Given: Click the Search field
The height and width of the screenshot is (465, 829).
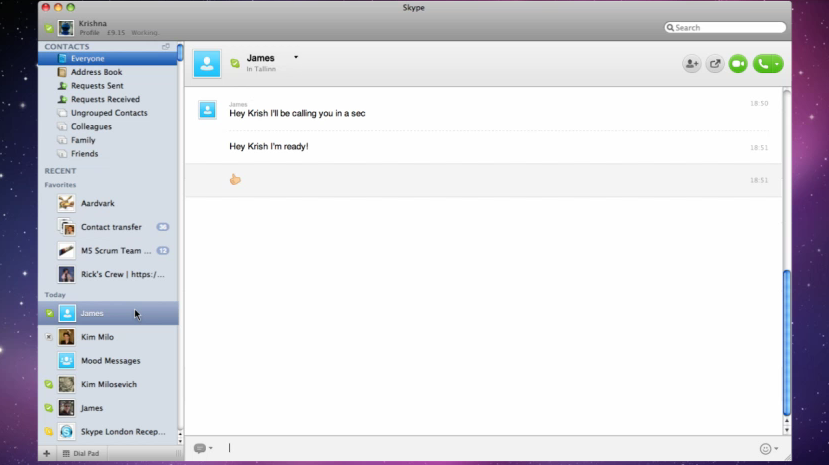Looking at the screenshot, I should point(728,28).
